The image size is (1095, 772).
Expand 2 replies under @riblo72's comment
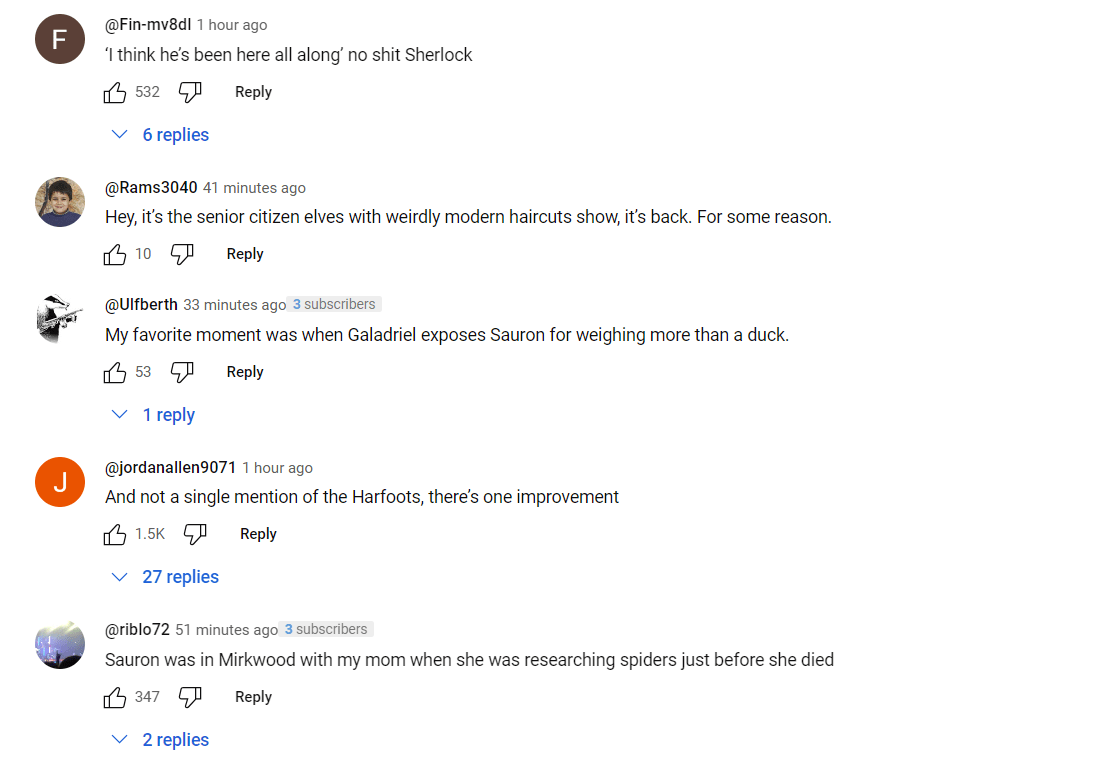[161, 740]
